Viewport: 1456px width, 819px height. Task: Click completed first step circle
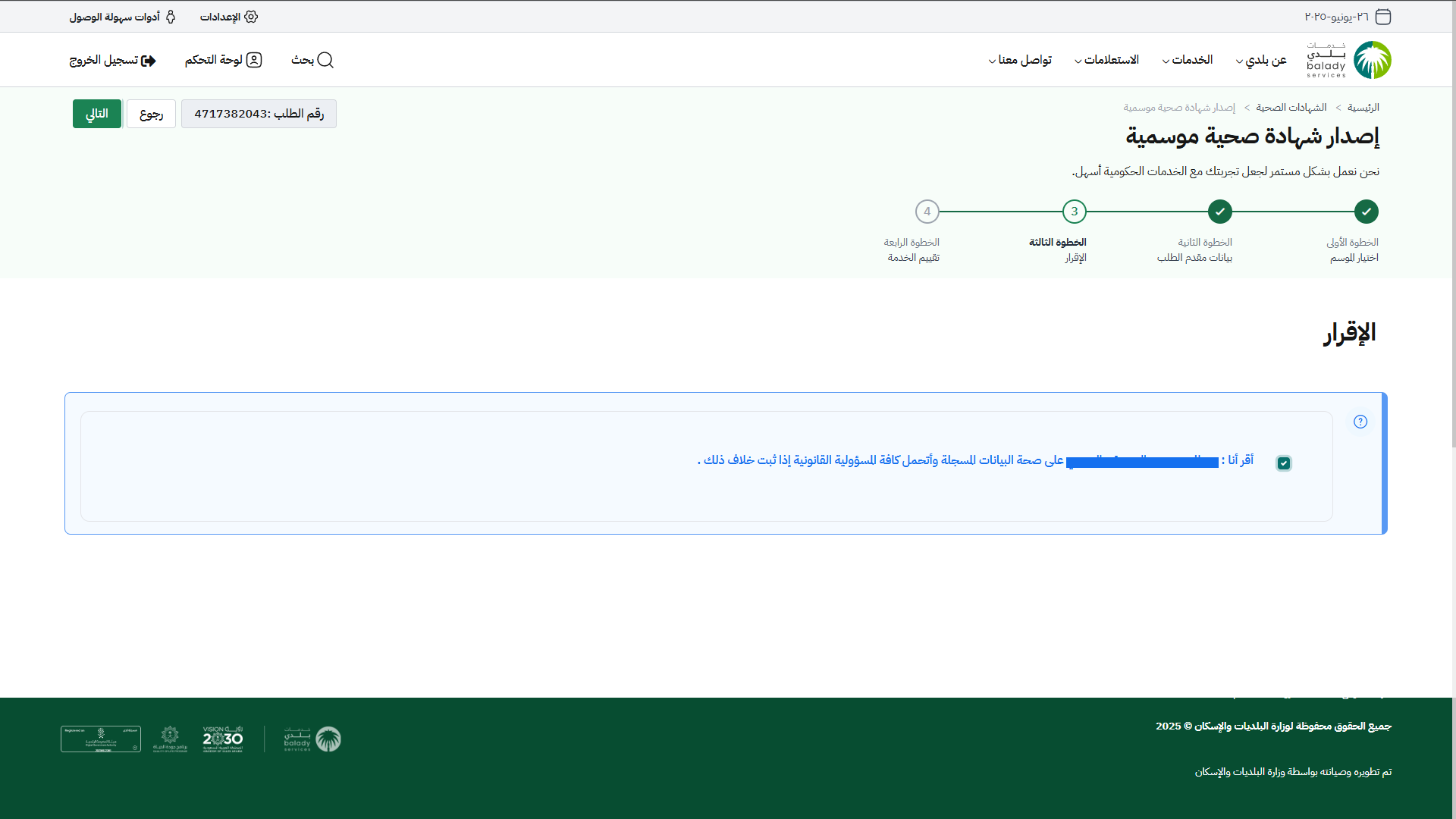point(1366,212)
